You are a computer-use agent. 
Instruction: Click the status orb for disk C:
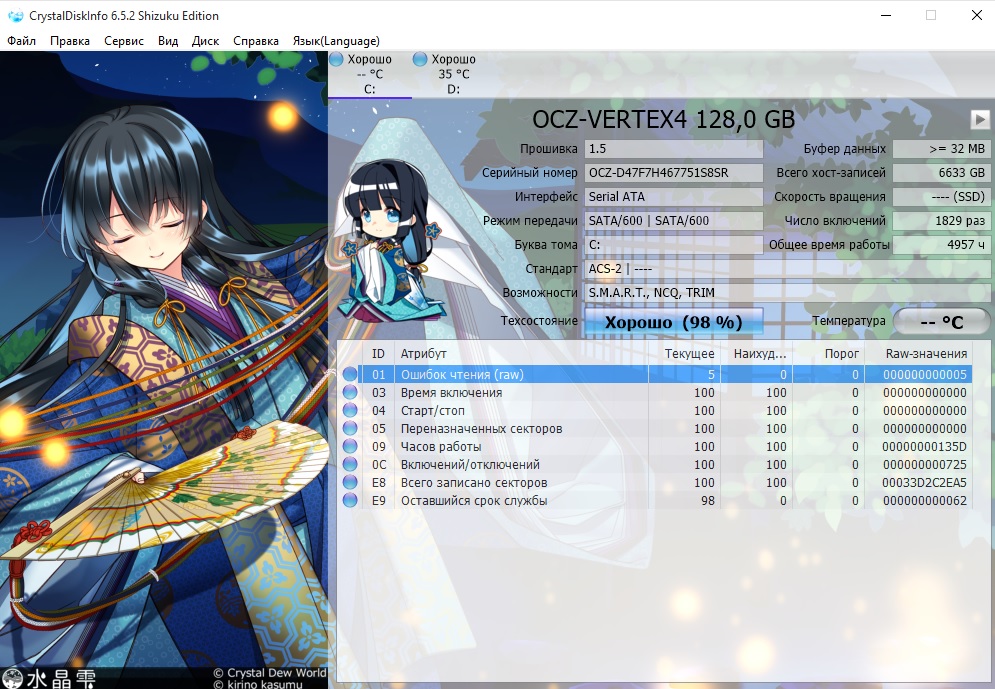tap(336, 59)
